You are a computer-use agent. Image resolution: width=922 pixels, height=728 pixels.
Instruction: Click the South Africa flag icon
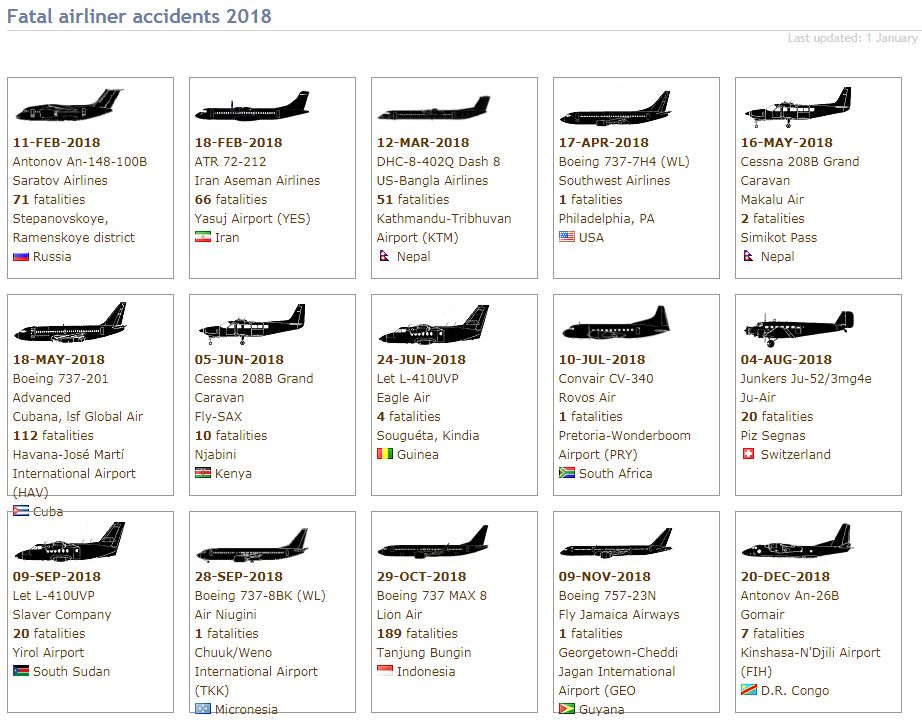pyautogui.click(x=567, y=473)
